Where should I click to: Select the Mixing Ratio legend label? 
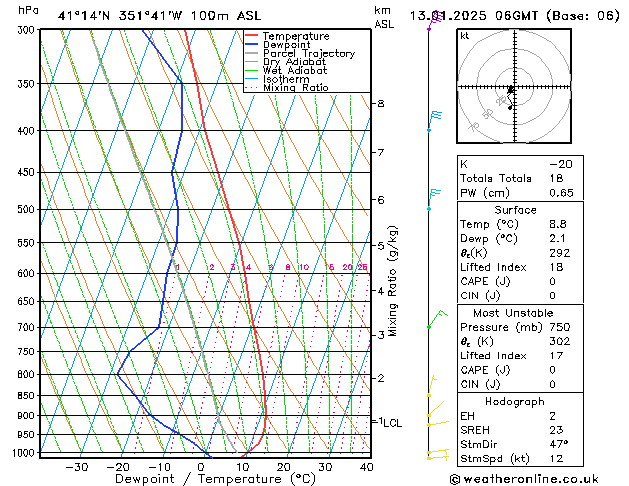296,87
